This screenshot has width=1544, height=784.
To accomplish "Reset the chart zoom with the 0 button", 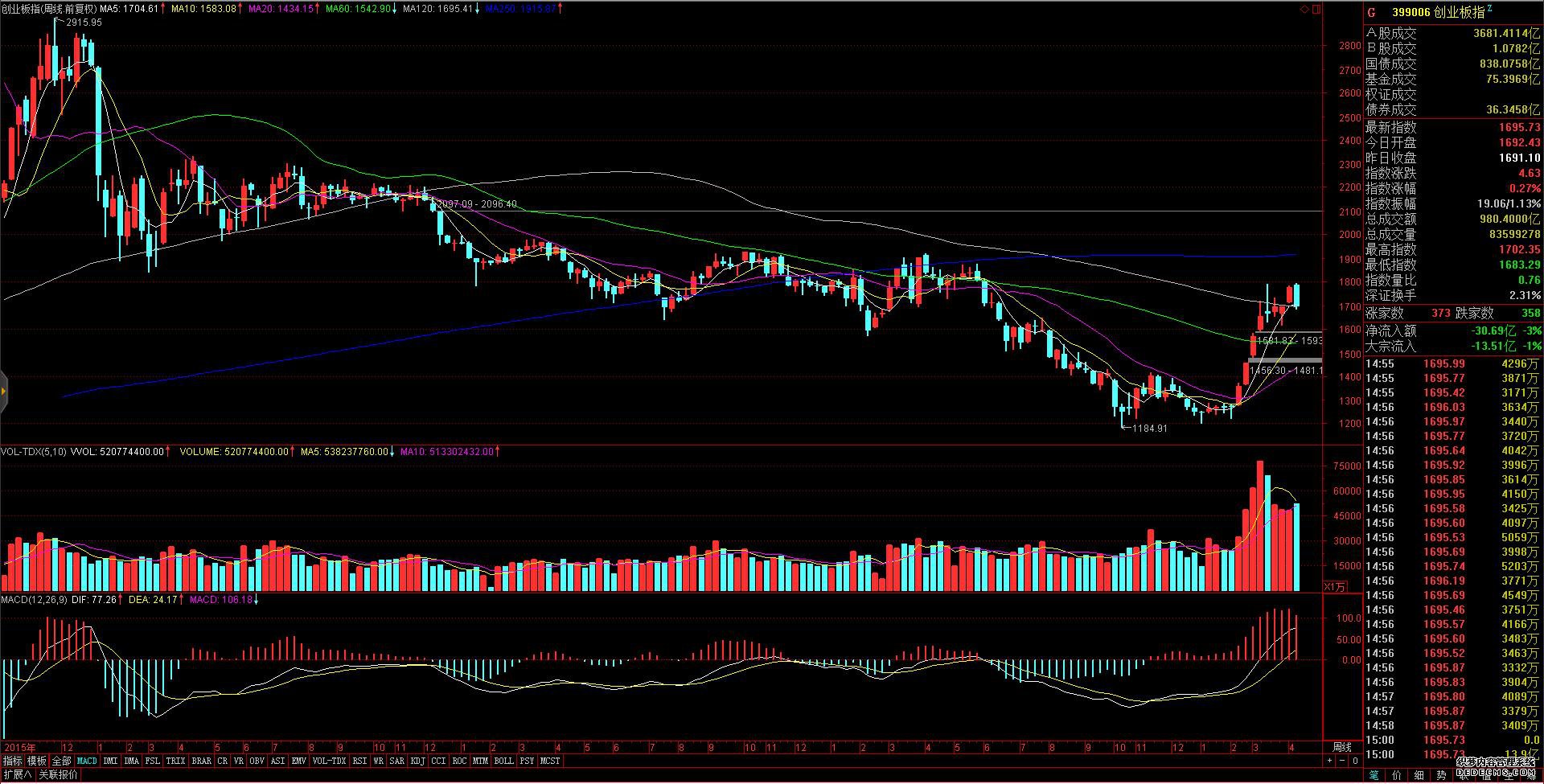I will pos(1355,760).
